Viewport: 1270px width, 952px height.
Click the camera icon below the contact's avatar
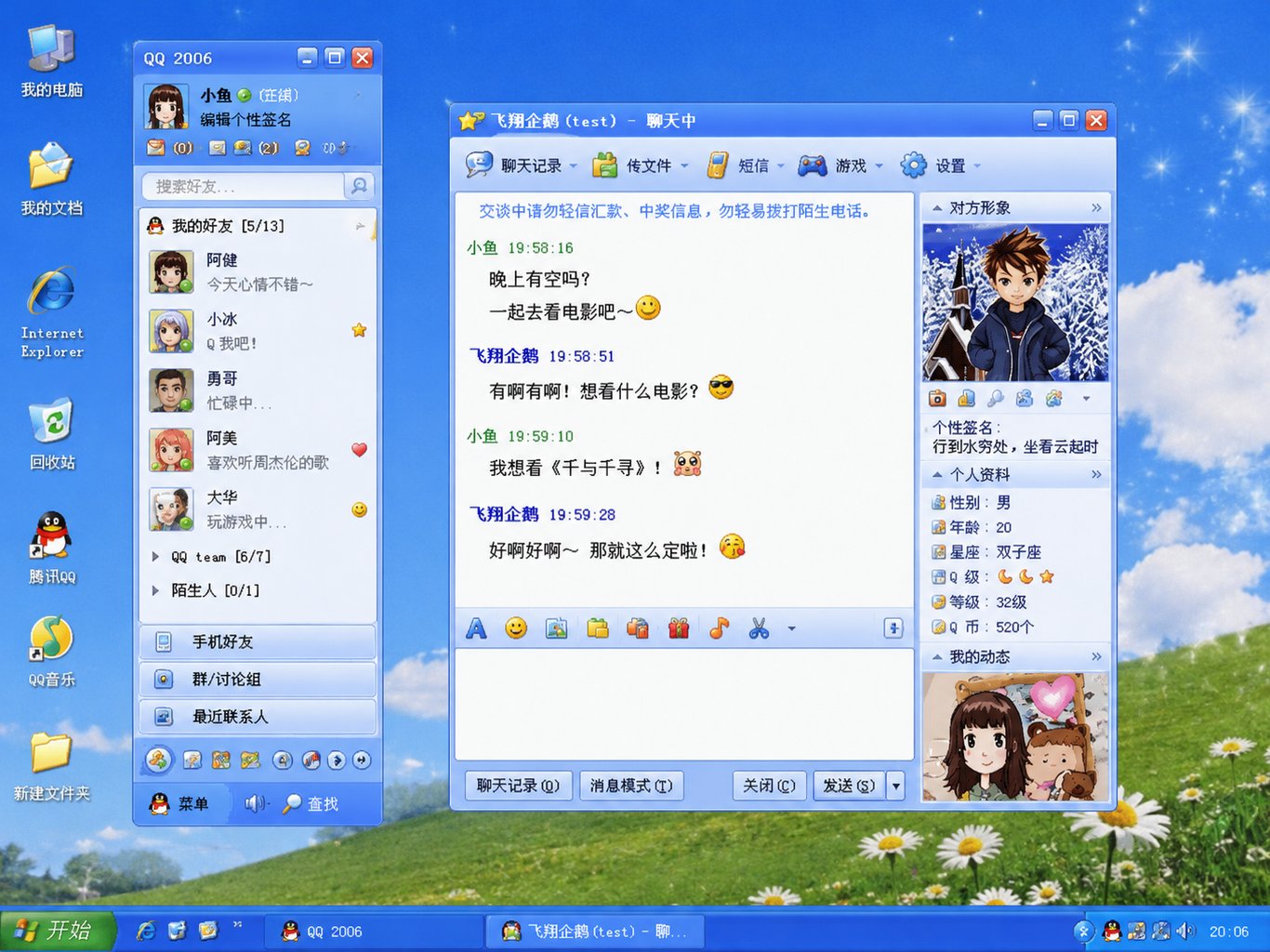pos(937,399)
